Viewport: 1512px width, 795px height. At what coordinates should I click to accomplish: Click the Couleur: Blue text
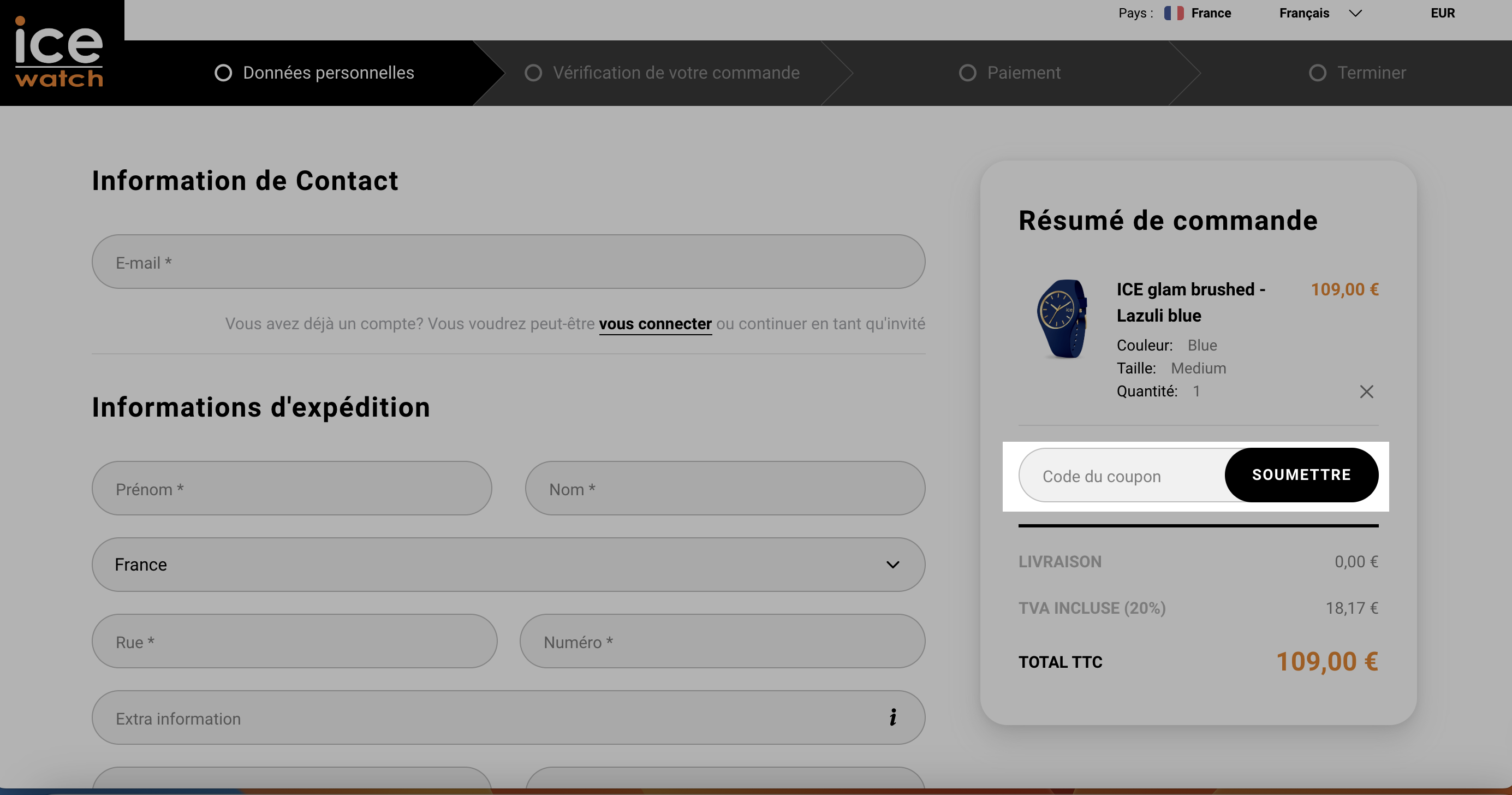coord(1166,345)
